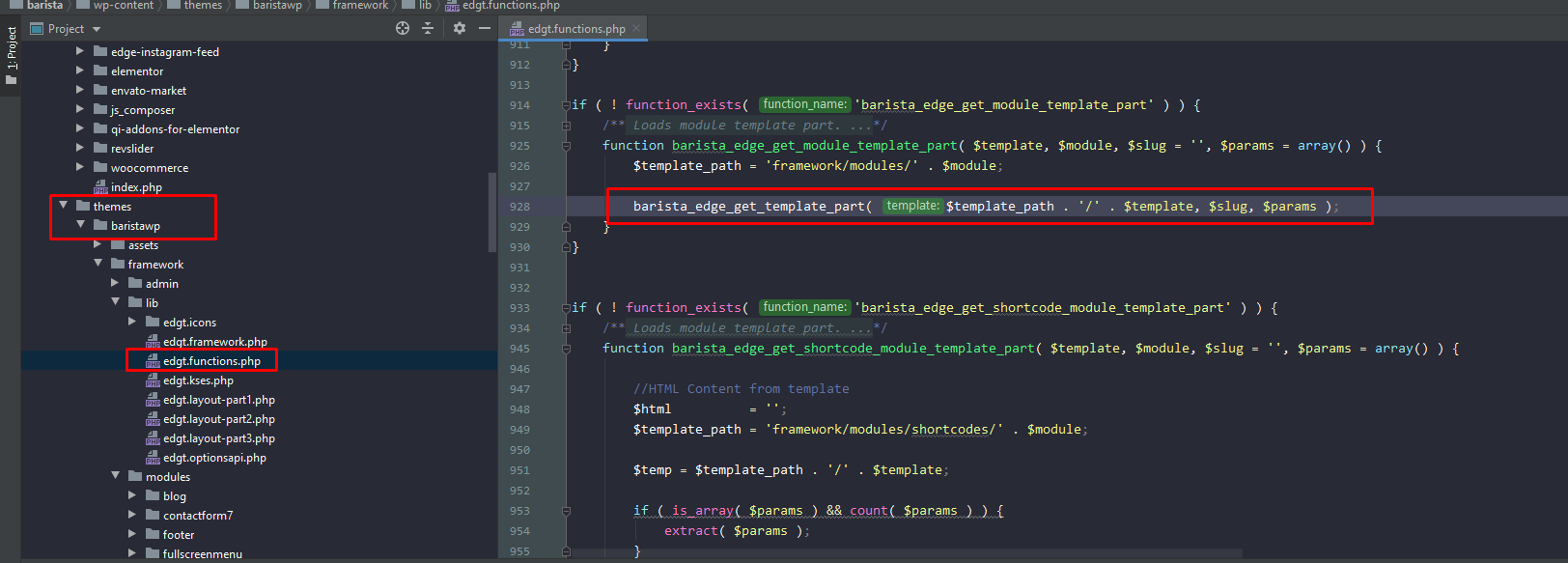Click the locate current file crosshair icon
The image size is (1568, 563).
click(x=403, y=28)
